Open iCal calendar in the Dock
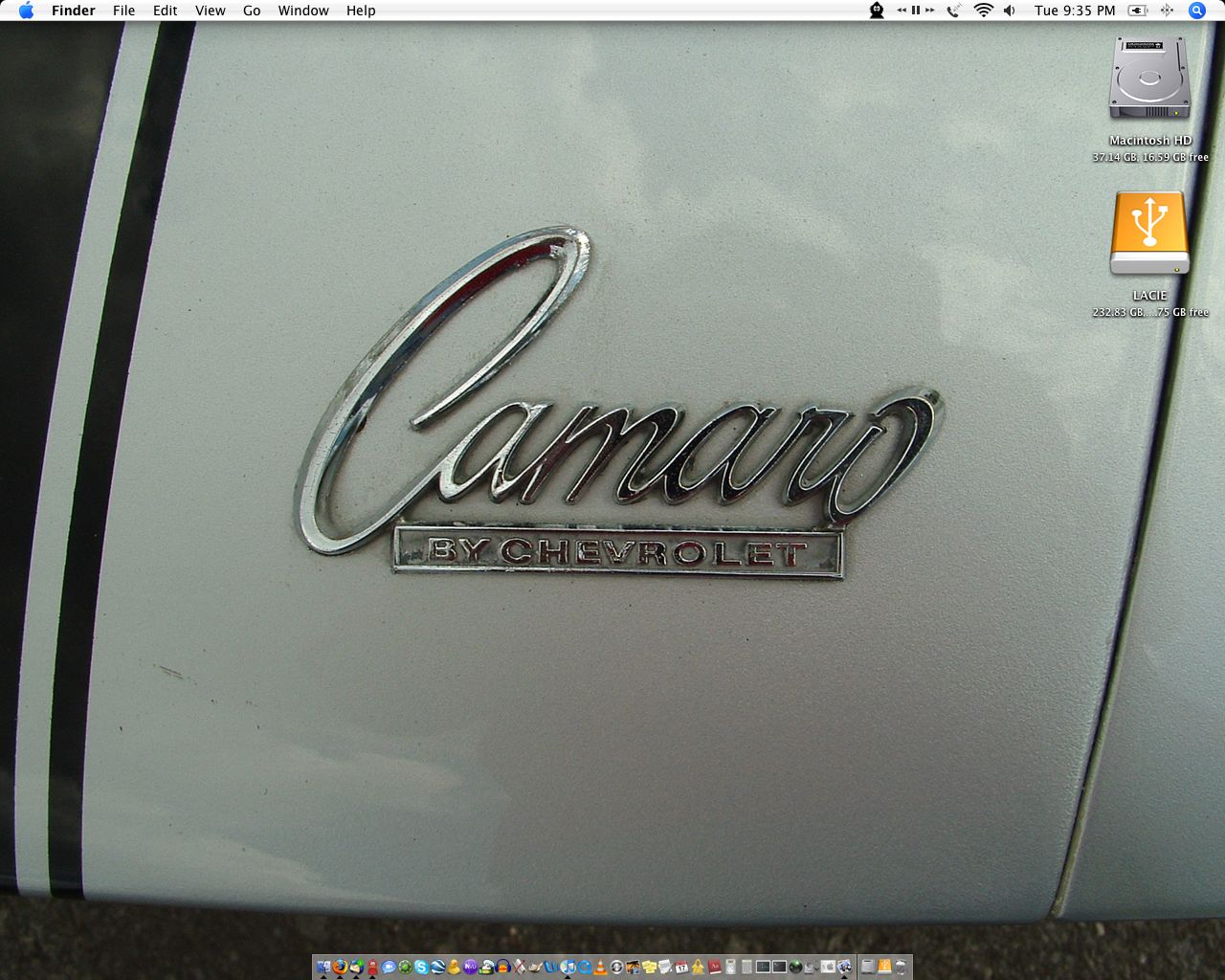 click(681, 967)
